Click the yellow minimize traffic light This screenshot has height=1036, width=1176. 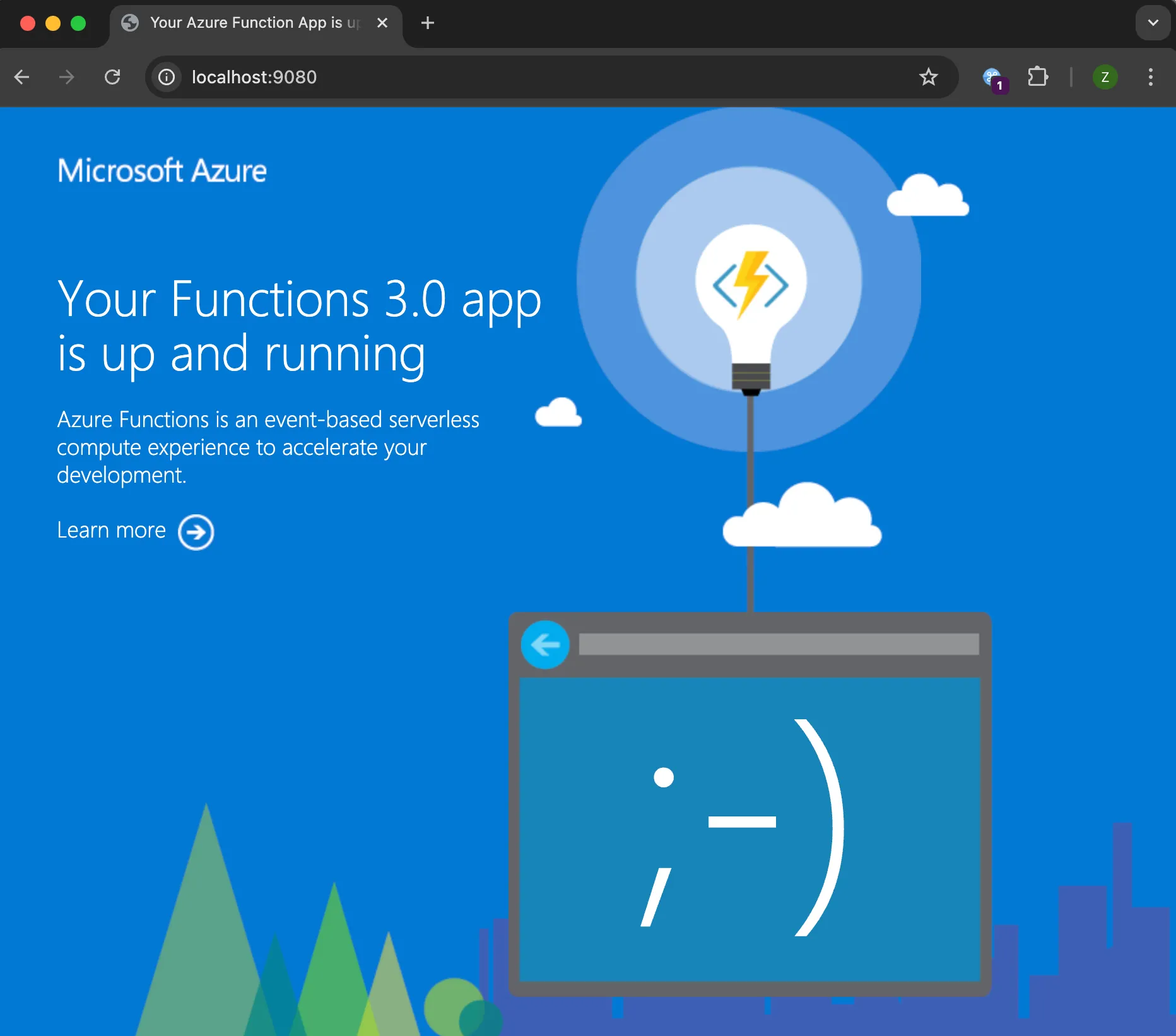pos(54,23)
